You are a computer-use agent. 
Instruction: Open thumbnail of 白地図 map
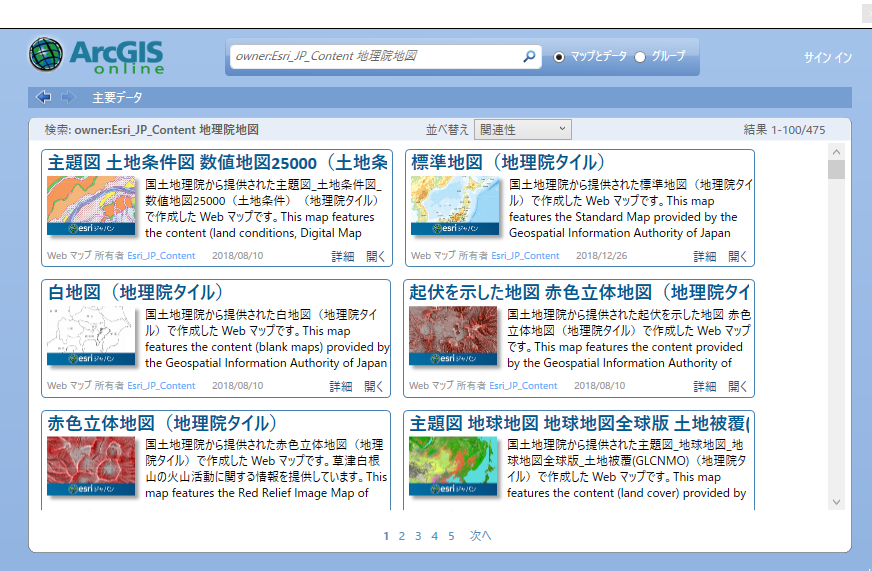pyautogui.click(x=91, y=336)
